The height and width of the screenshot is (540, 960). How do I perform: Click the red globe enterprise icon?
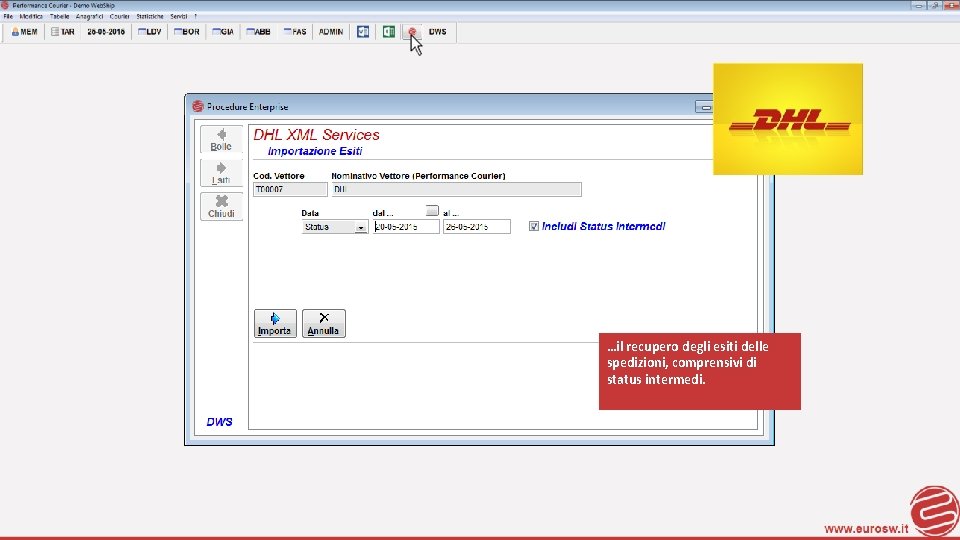pos(412,32)
